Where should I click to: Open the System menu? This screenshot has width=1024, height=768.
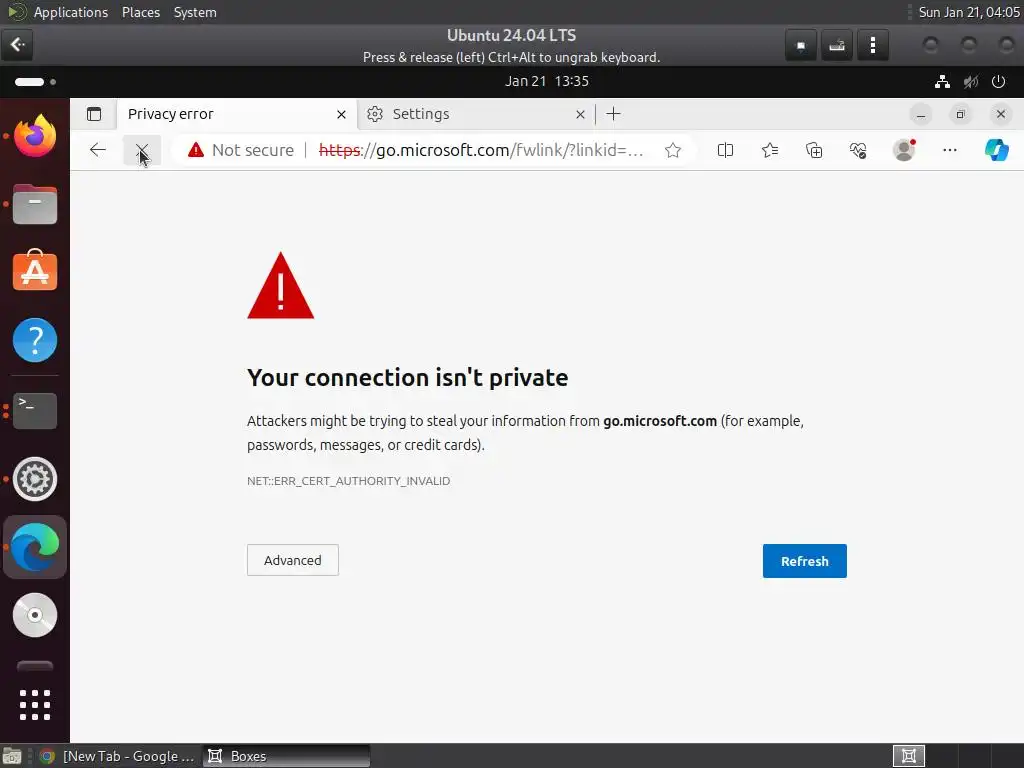click(x=195, y=12)
